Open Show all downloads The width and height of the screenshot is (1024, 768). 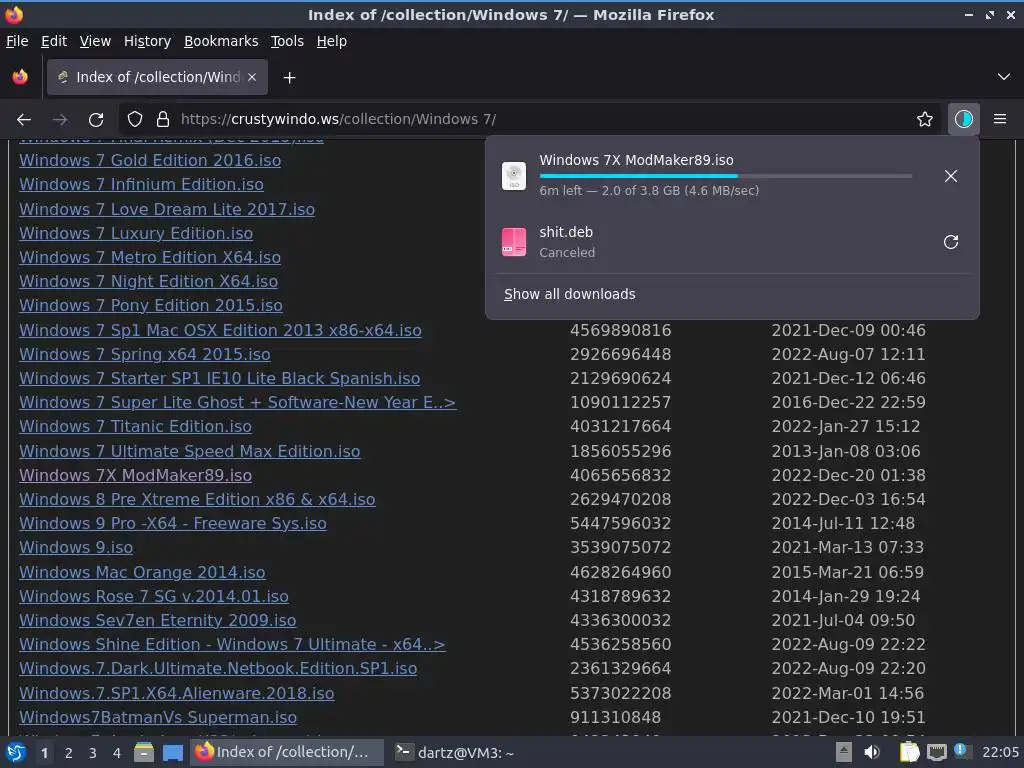pos(569,294)
